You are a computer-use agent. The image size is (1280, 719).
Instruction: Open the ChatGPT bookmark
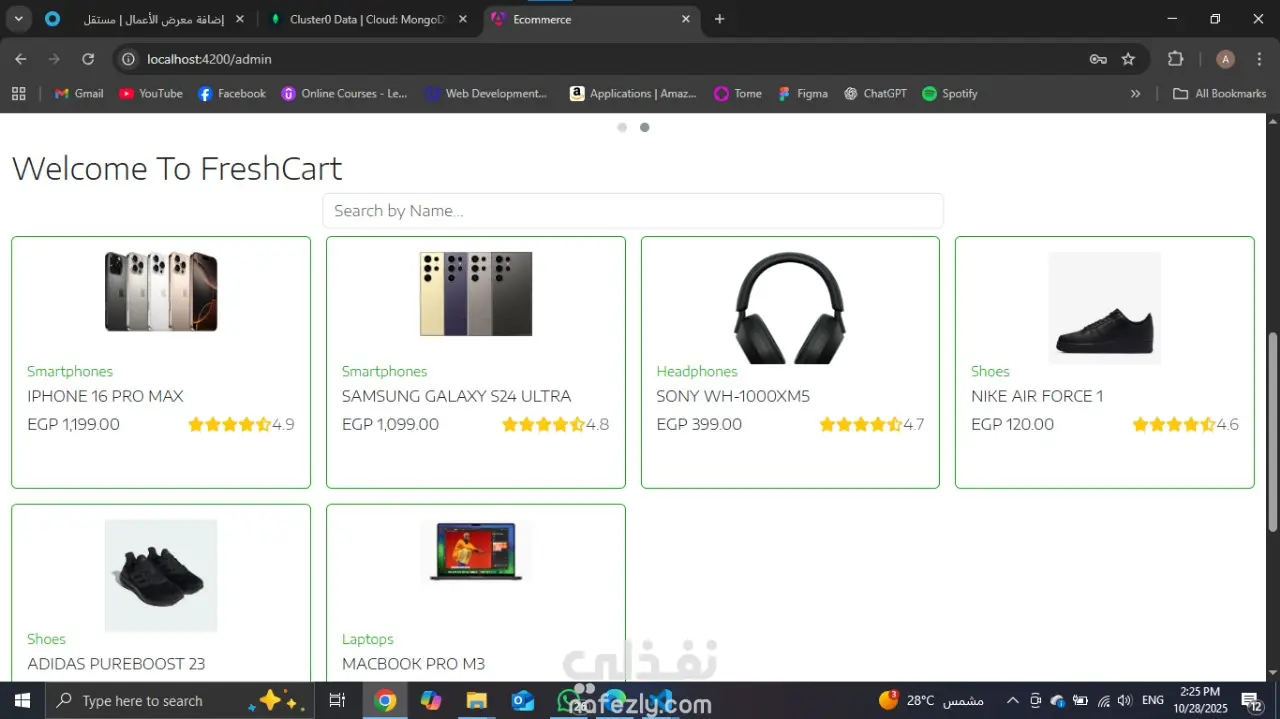pyautogui.click(x=876, y=93)
